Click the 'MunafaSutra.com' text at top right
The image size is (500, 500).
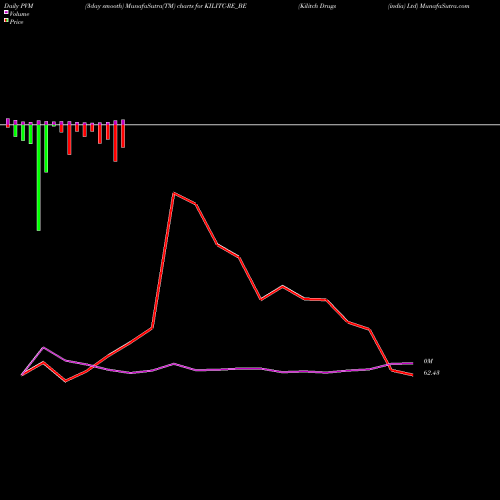[445, 6]
